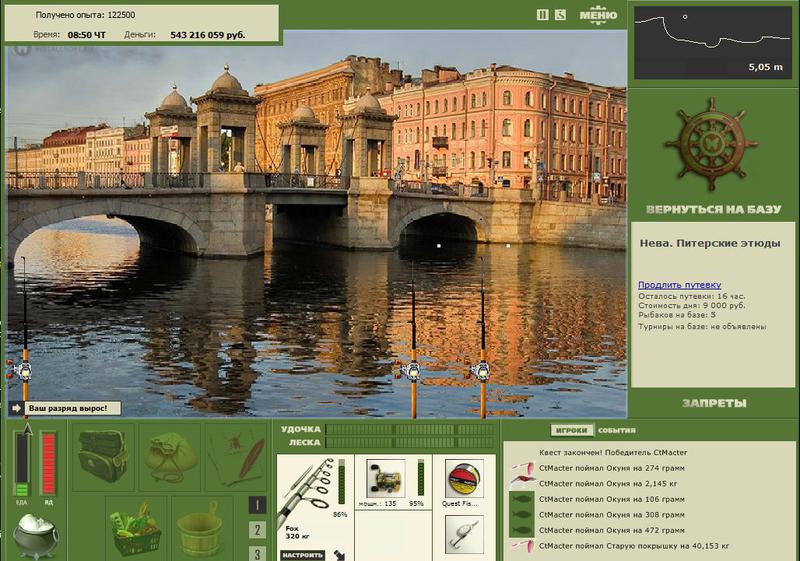Click the spoon lure icon

[464, 534]
